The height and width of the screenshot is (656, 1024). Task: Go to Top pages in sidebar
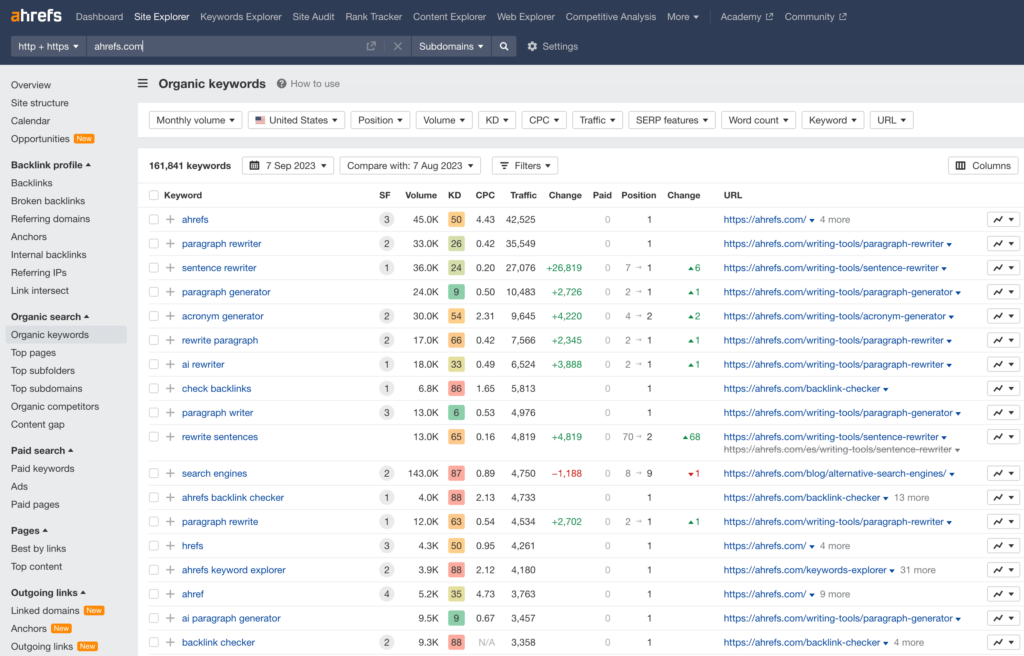pyautogui.click(x=33, y=353)
